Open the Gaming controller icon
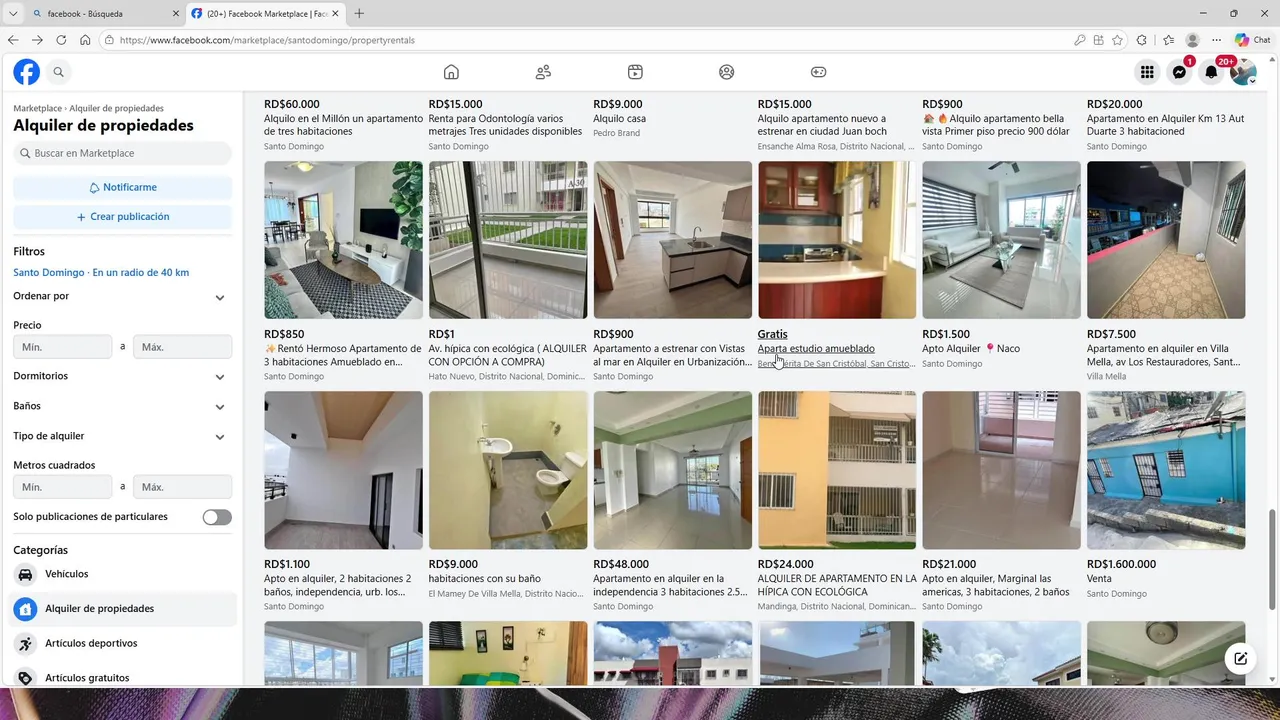 click(x=818, y=72)
